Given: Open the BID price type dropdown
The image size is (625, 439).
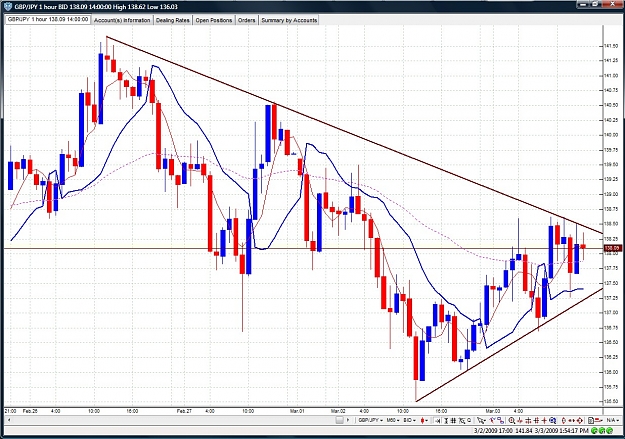Looking at the screenshot, I should (410, 420).
